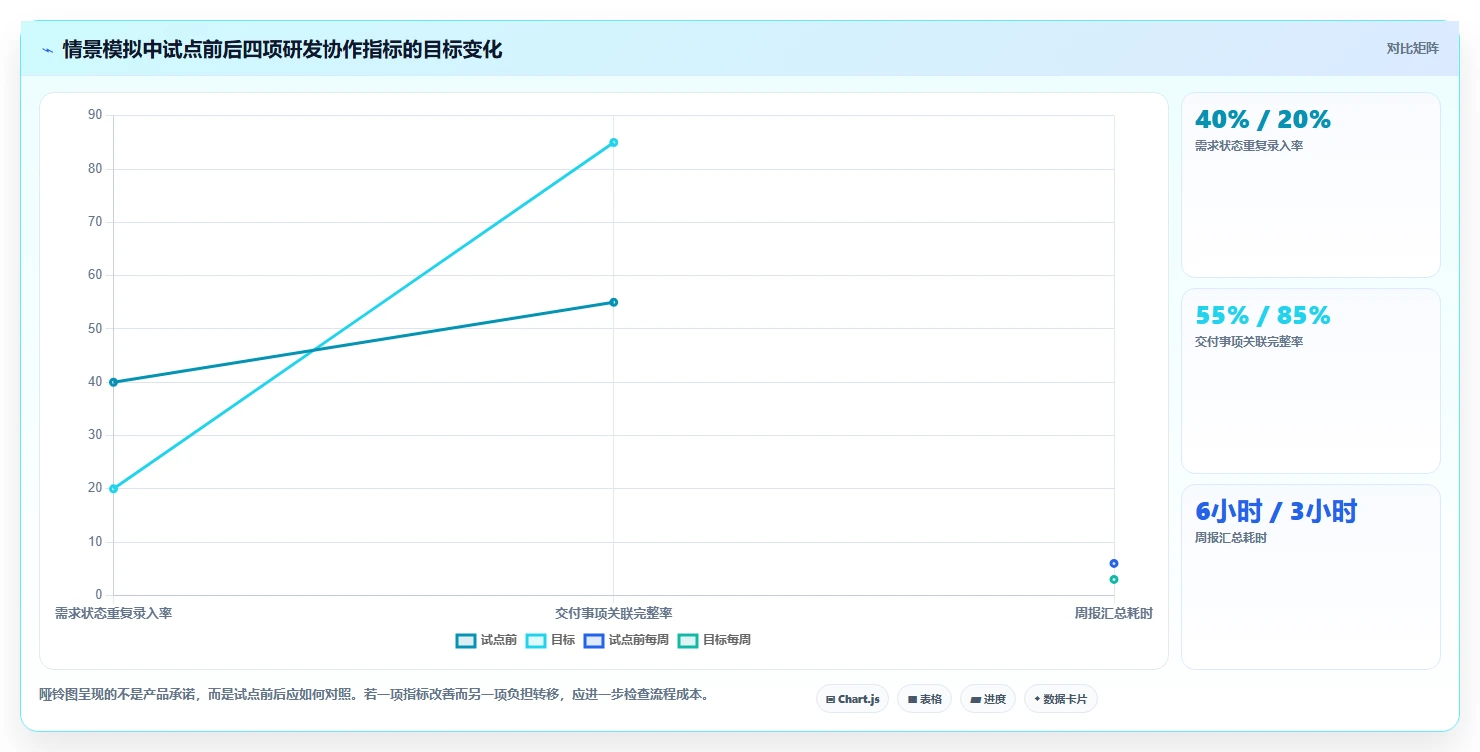Toggle the 试点前每周 legend series
This screenshot has height=752, width=1480.
[x=626, y=640]
